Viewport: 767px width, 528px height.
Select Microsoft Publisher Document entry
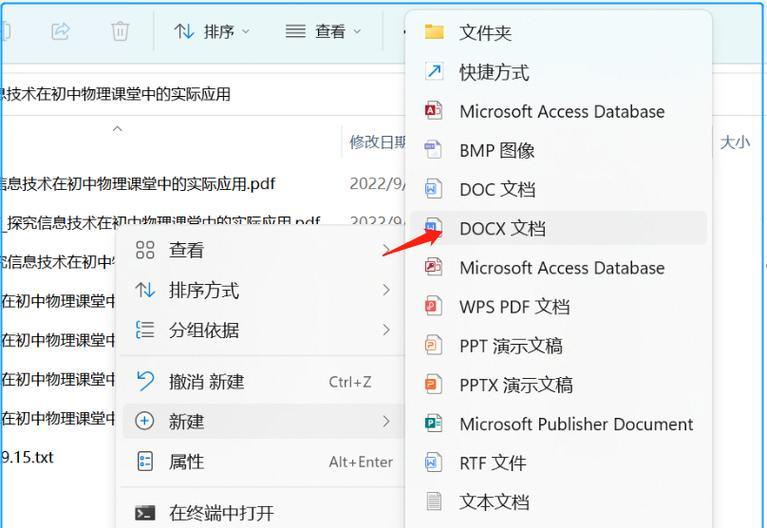click(x=558, y=424)
